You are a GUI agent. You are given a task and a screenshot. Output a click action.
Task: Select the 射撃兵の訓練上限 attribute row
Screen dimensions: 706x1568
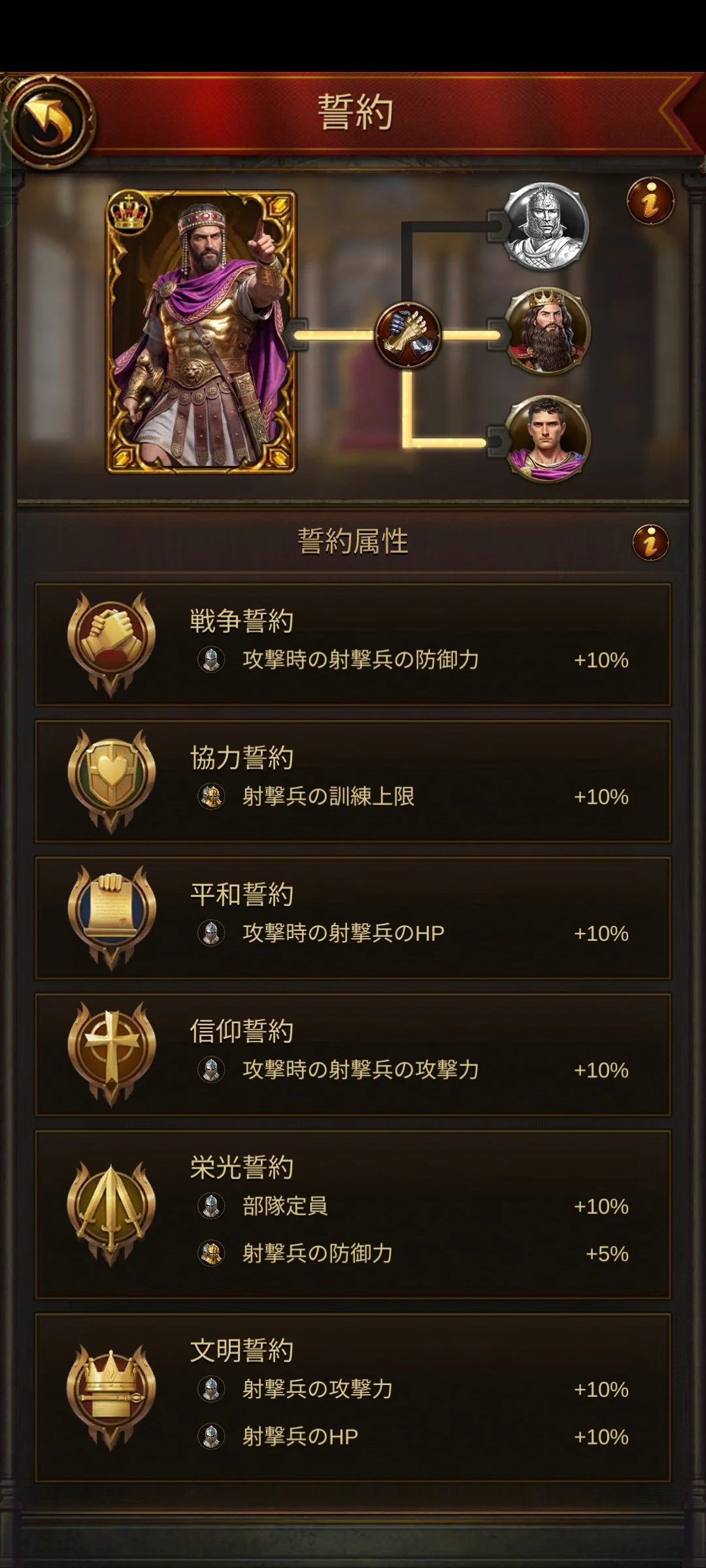(413, 796)
